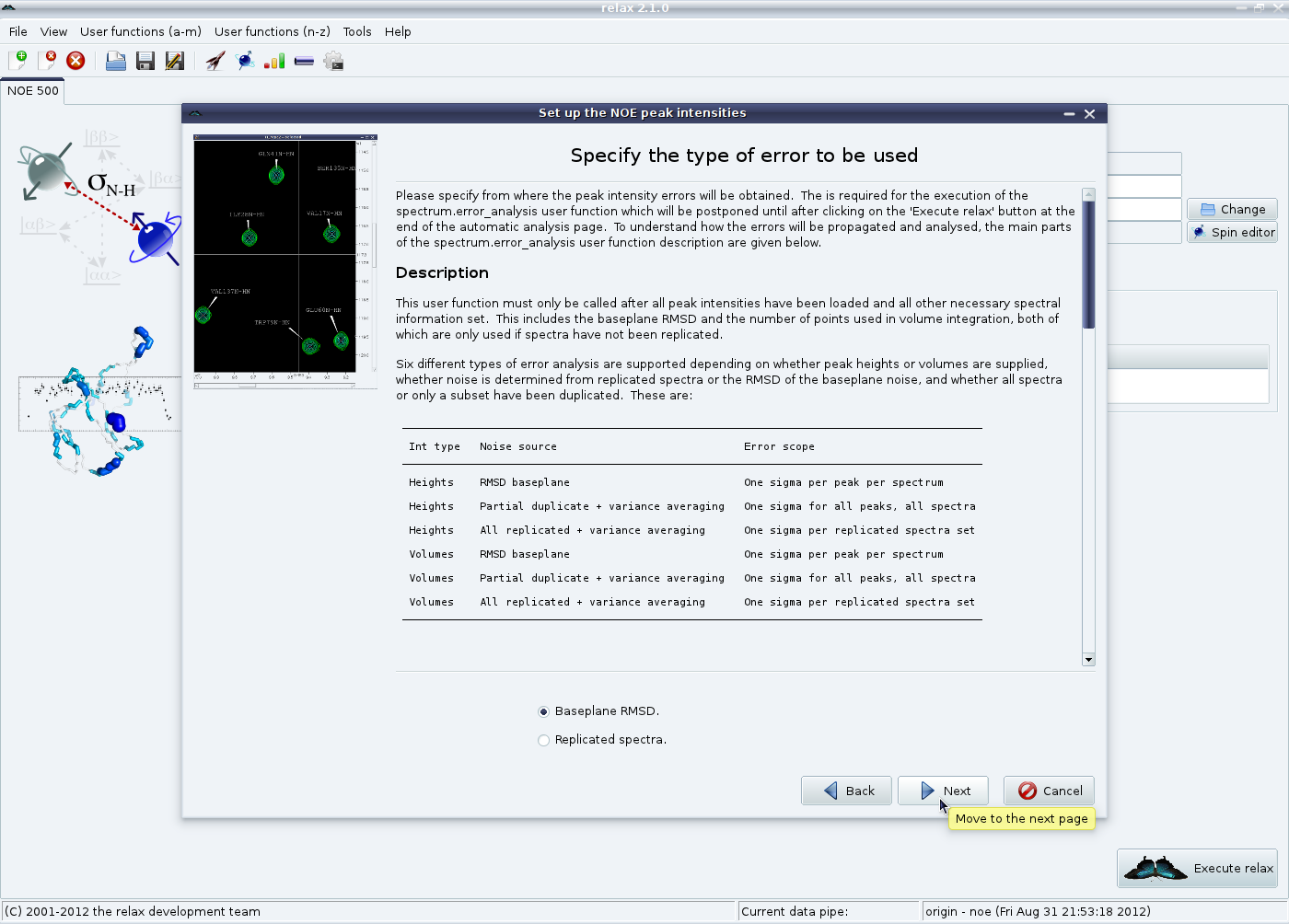Click the New analysis toolbar icon
Screen dimensions: 1289x924
click(17, 61)
